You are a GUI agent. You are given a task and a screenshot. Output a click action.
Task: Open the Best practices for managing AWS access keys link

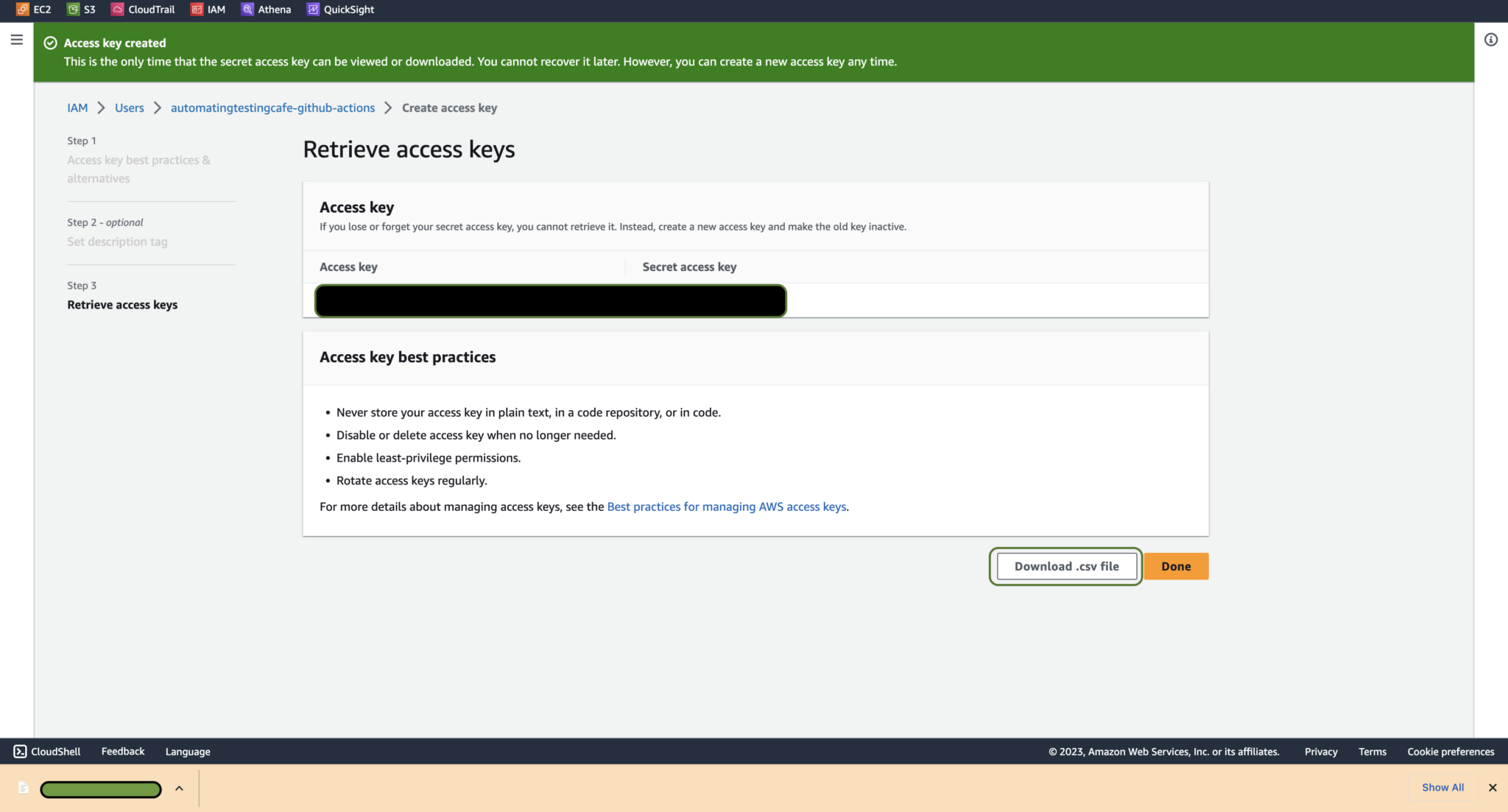point(726,506)
